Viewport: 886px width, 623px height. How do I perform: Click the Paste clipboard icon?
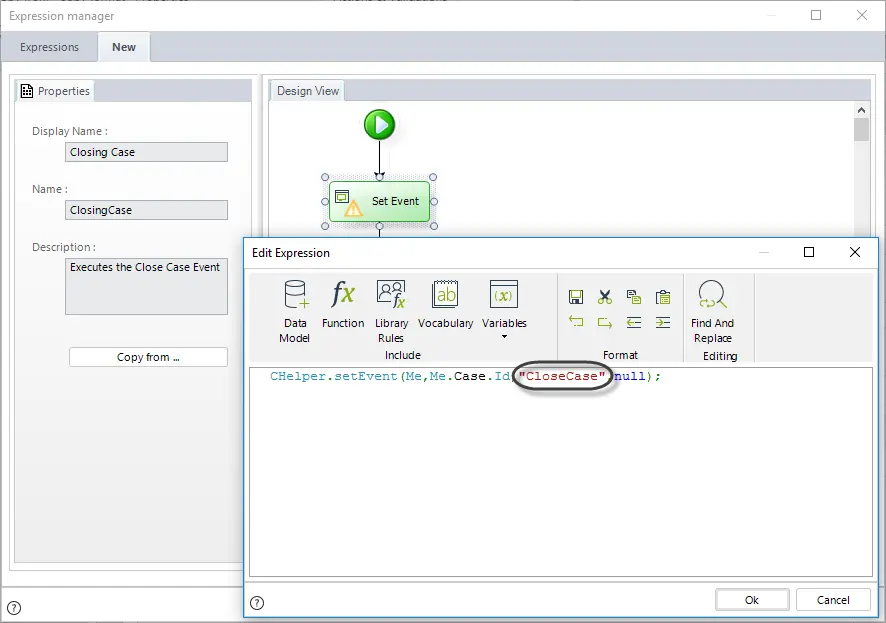click(663, 297)
